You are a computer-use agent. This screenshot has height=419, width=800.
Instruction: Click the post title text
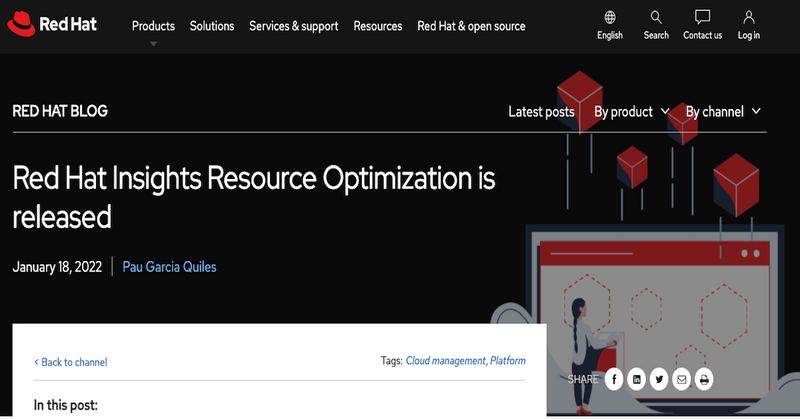click(254, 198)
